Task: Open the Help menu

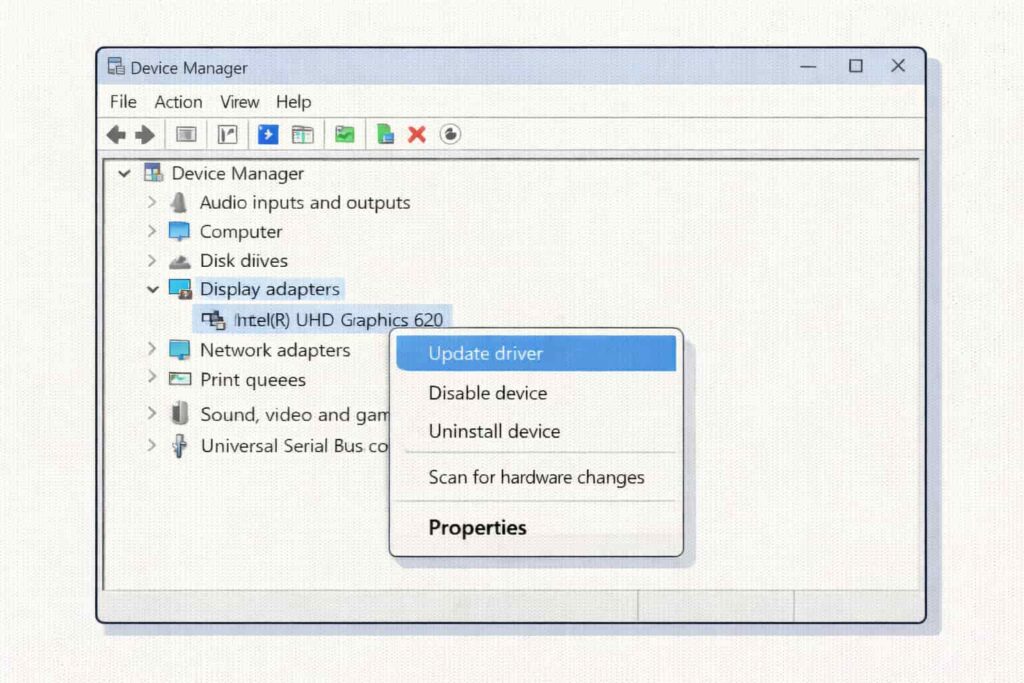Action: click(293, 102)
